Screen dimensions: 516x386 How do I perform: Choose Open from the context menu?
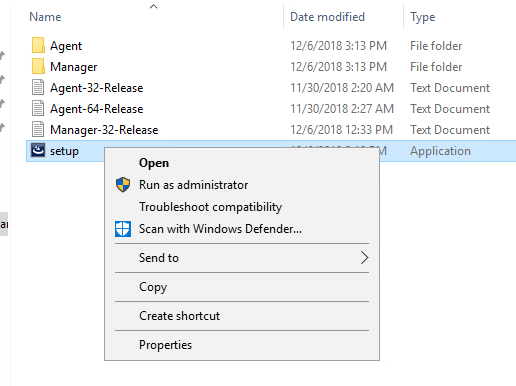[154, 163]
